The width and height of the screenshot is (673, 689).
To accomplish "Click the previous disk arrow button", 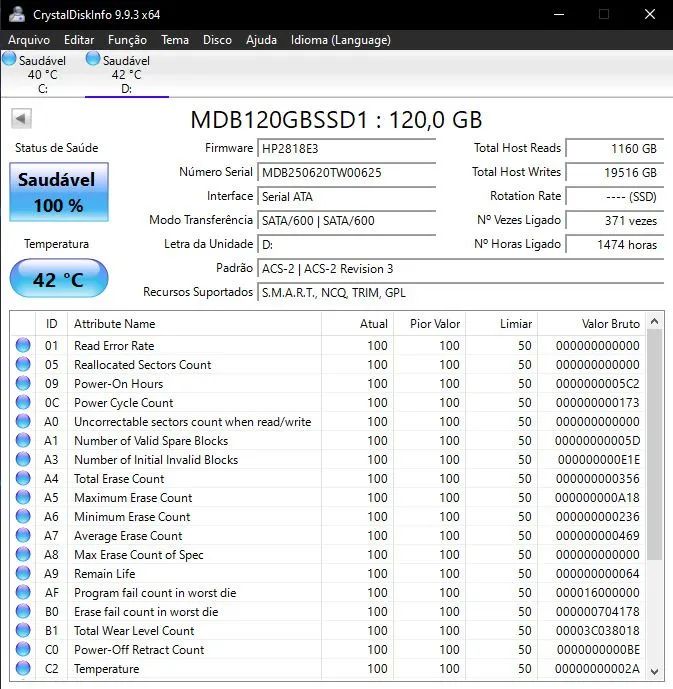I will [21, 119].
